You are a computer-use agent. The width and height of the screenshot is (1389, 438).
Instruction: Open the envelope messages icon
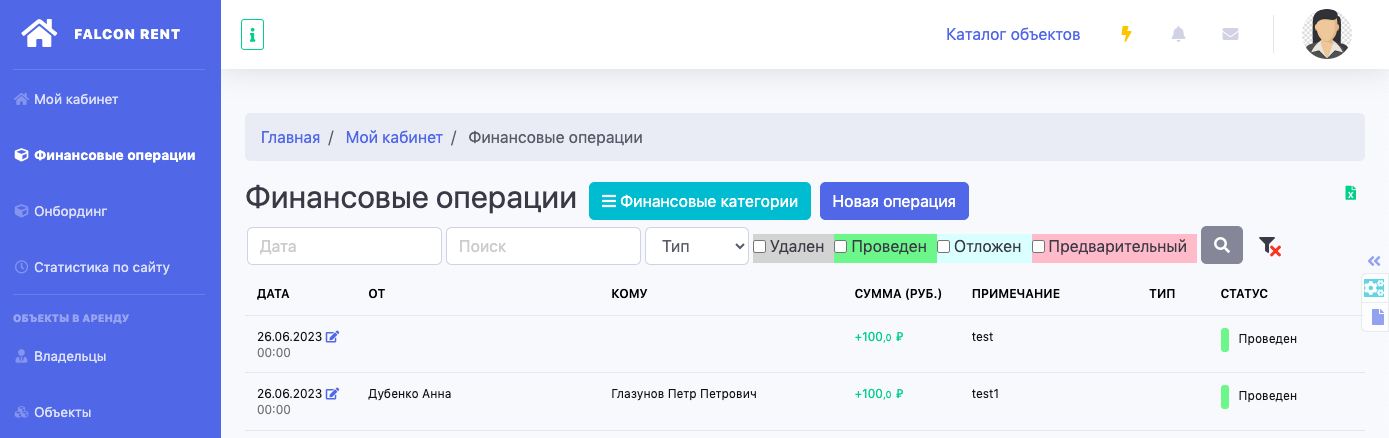pos(1230,34)
